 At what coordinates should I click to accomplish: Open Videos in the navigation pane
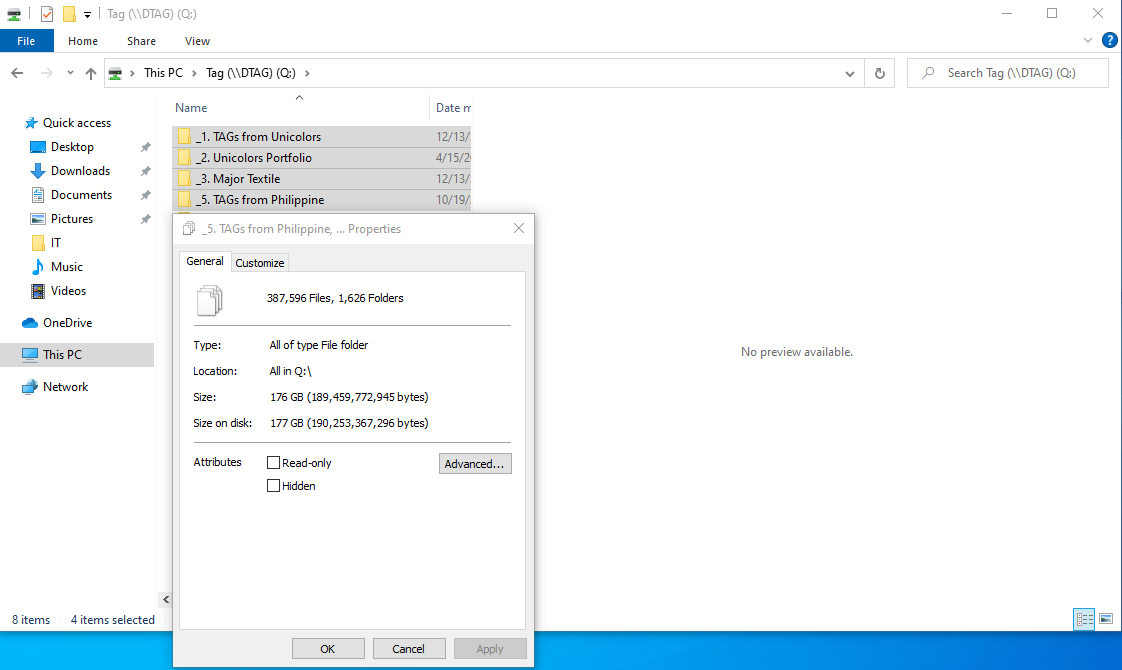point(68,291)
